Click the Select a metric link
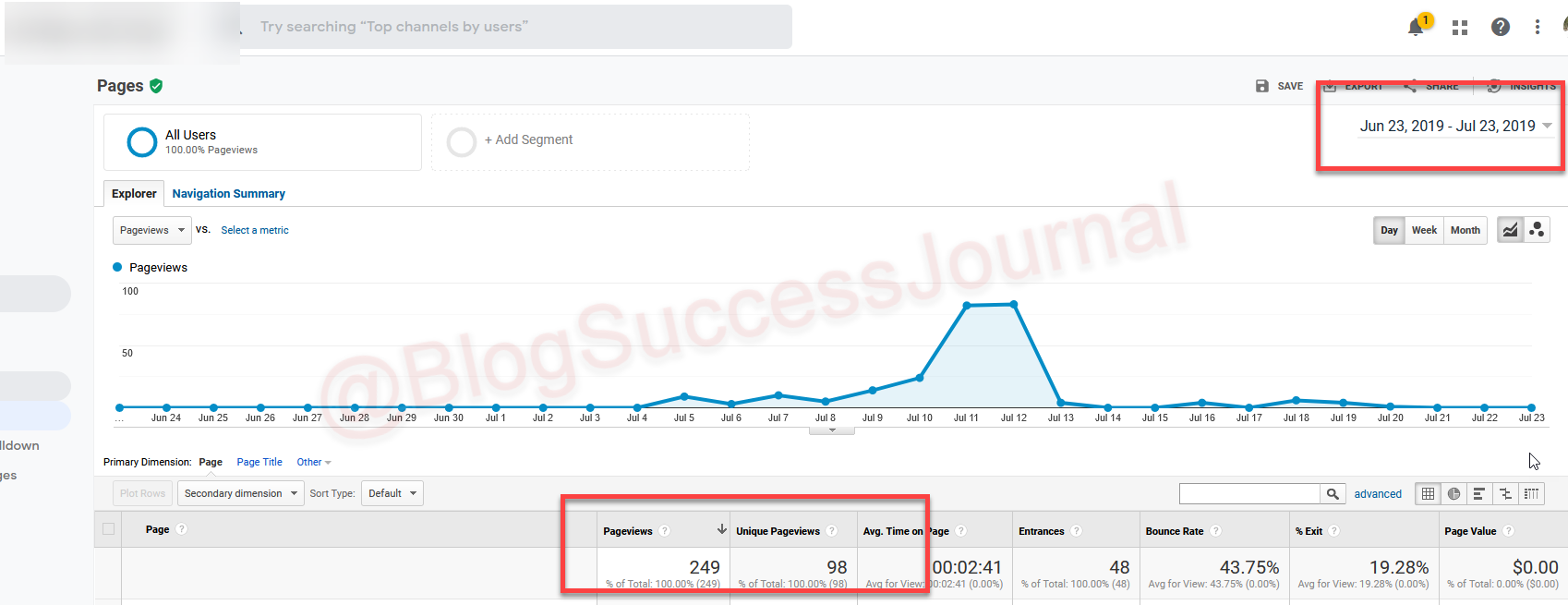 [255, 231]
